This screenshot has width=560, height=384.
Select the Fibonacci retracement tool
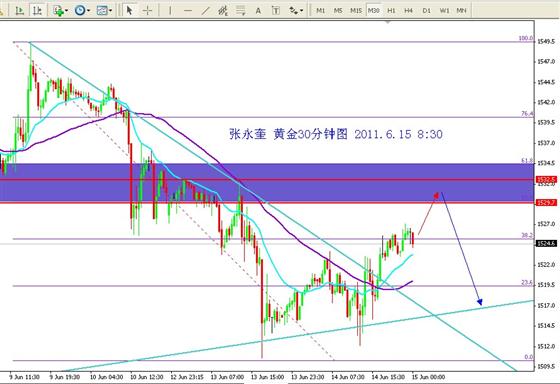240,11
